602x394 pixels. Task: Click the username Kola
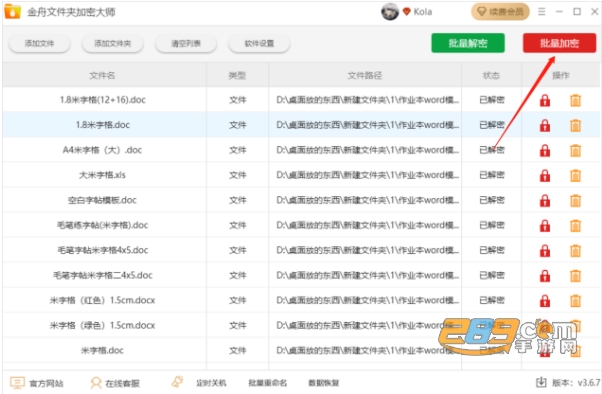pyautogui.click(x=423, y=12)
